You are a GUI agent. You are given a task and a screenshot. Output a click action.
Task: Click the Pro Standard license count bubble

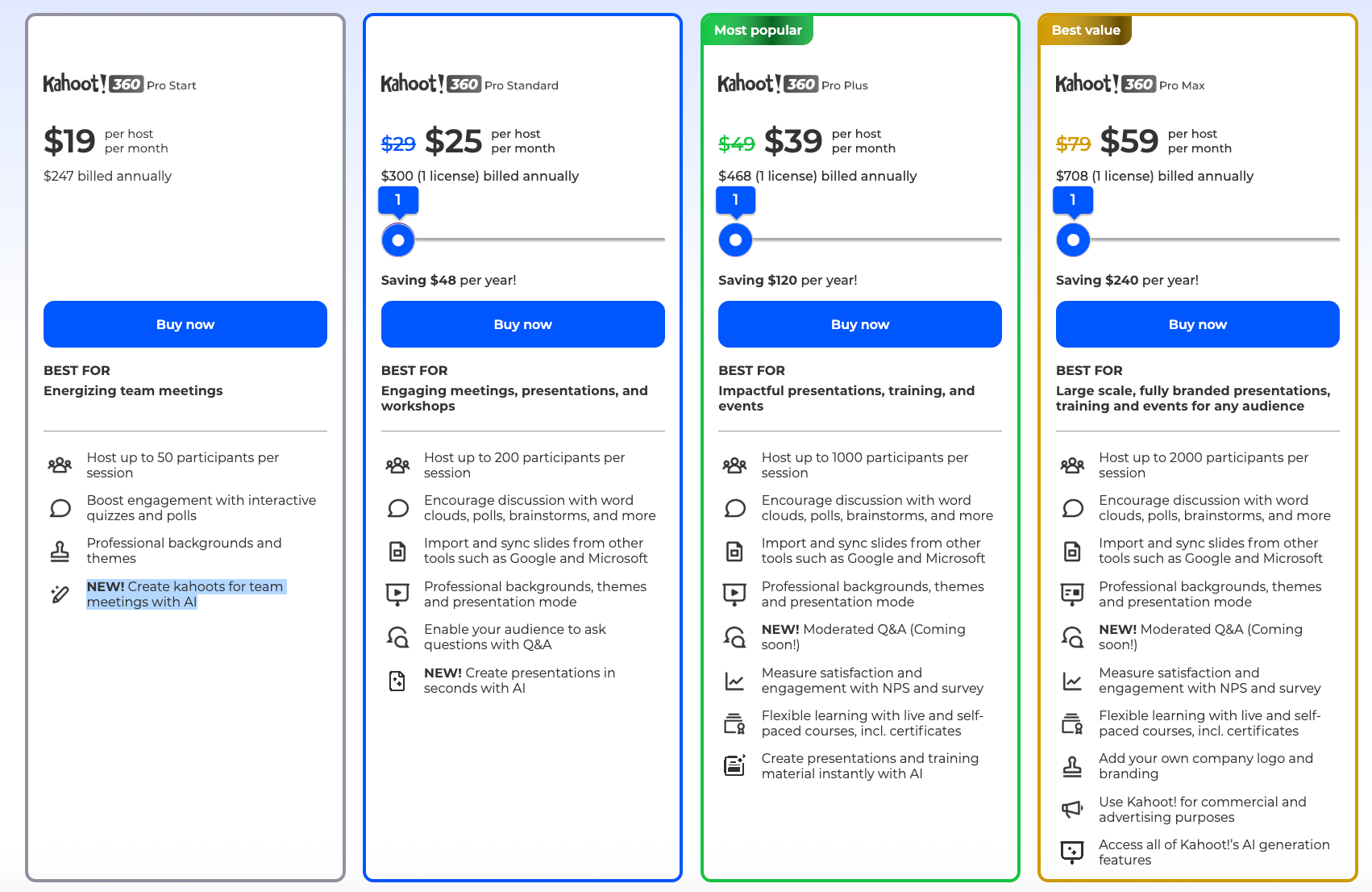point(398,200)
